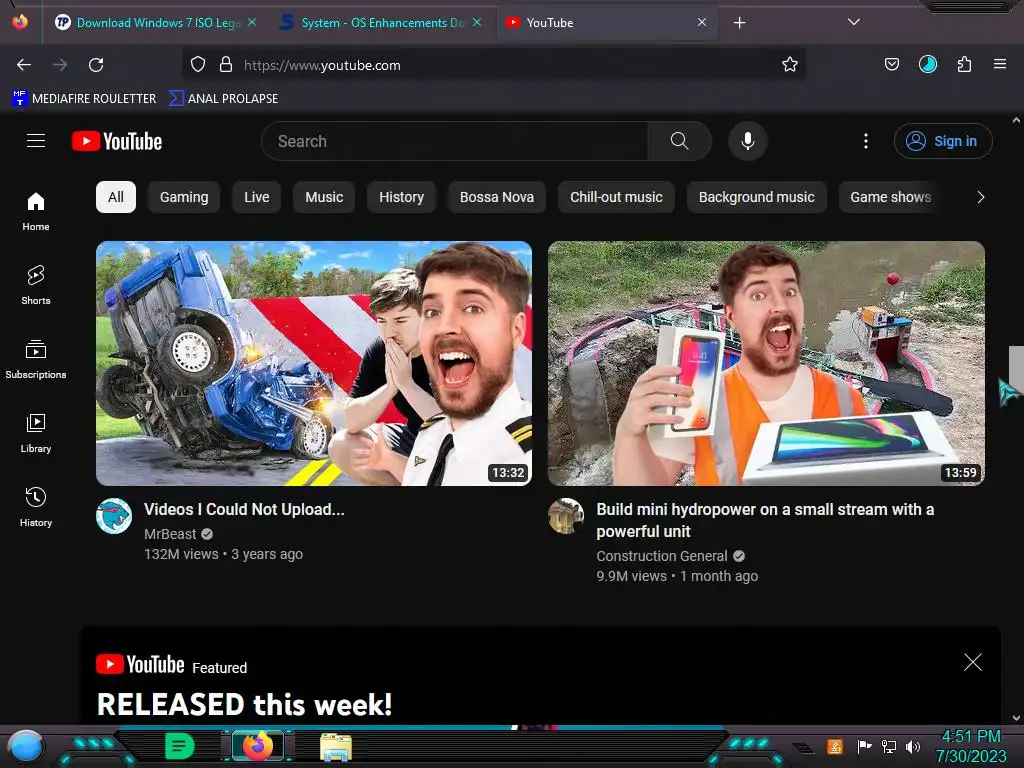The width and height of the screenshot is (1024, 768).
Task: Click the blue circular extension icon in the toolbar
Action: coord(928,64)
